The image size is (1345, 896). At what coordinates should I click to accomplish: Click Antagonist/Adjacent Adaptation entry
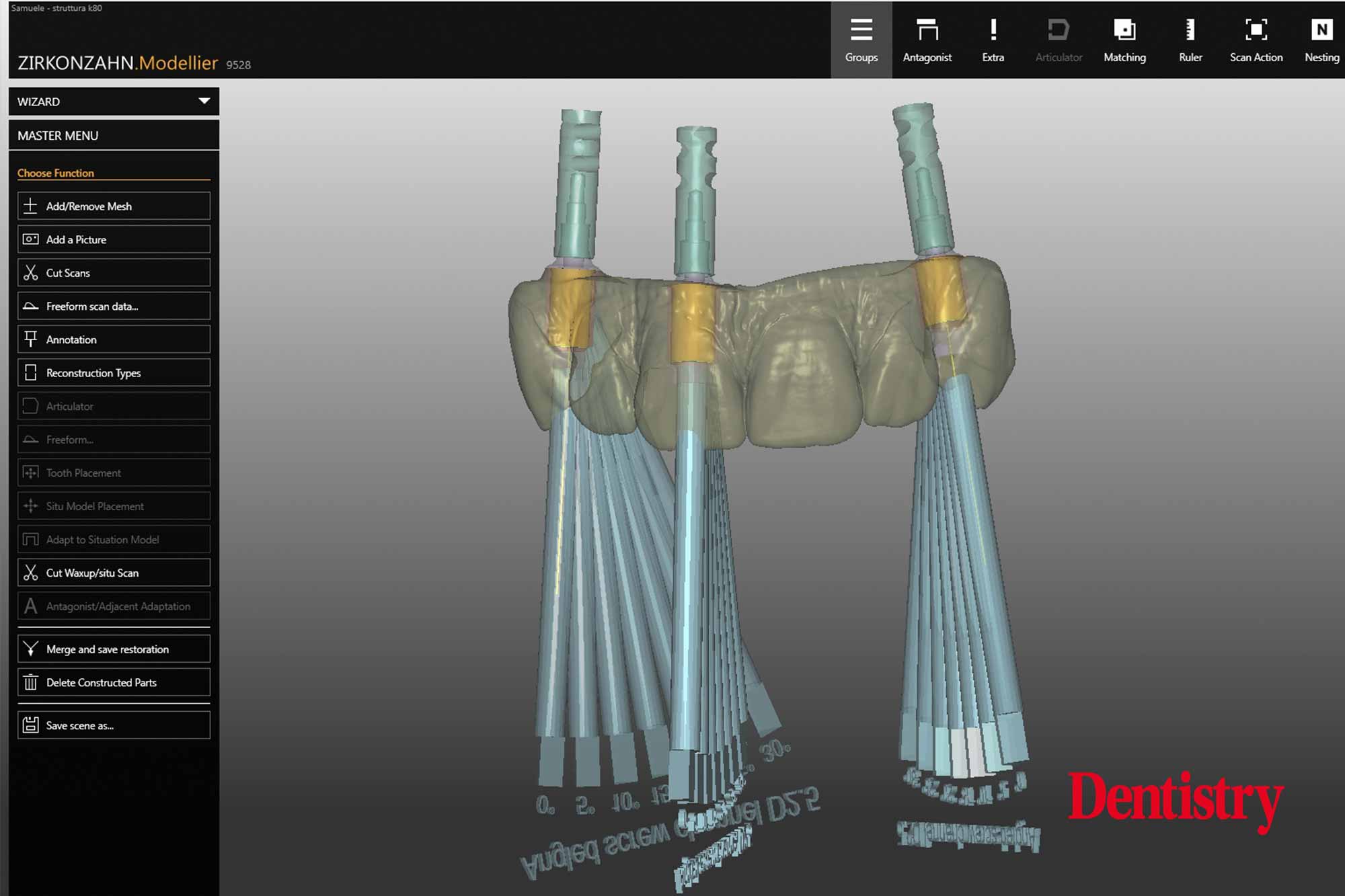[114, 606]
